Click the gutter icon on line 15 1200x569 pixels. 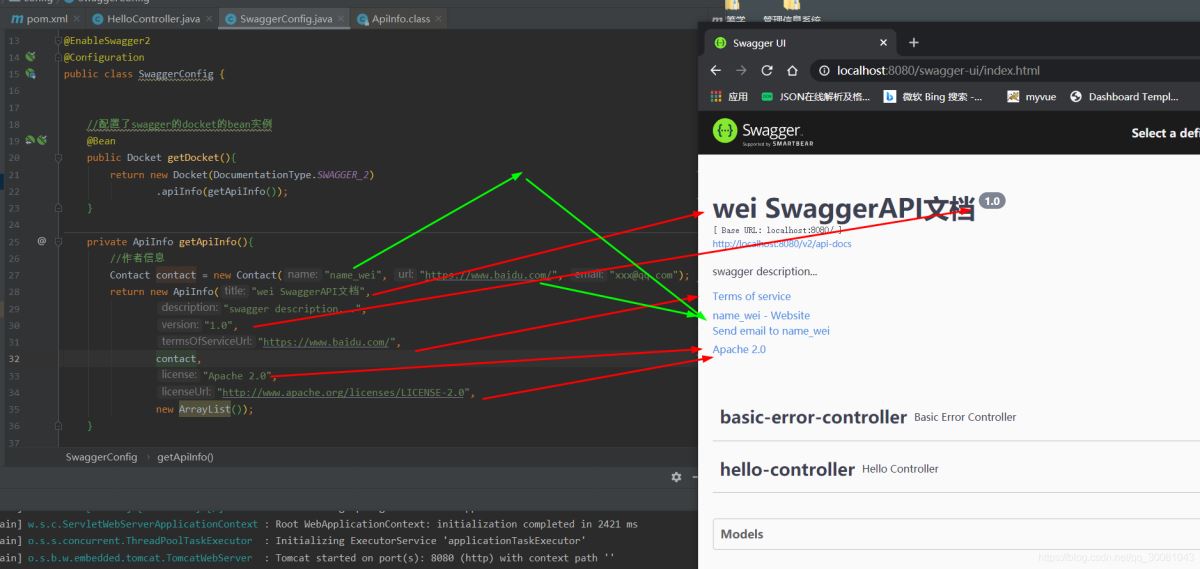[x=30, y=74]
